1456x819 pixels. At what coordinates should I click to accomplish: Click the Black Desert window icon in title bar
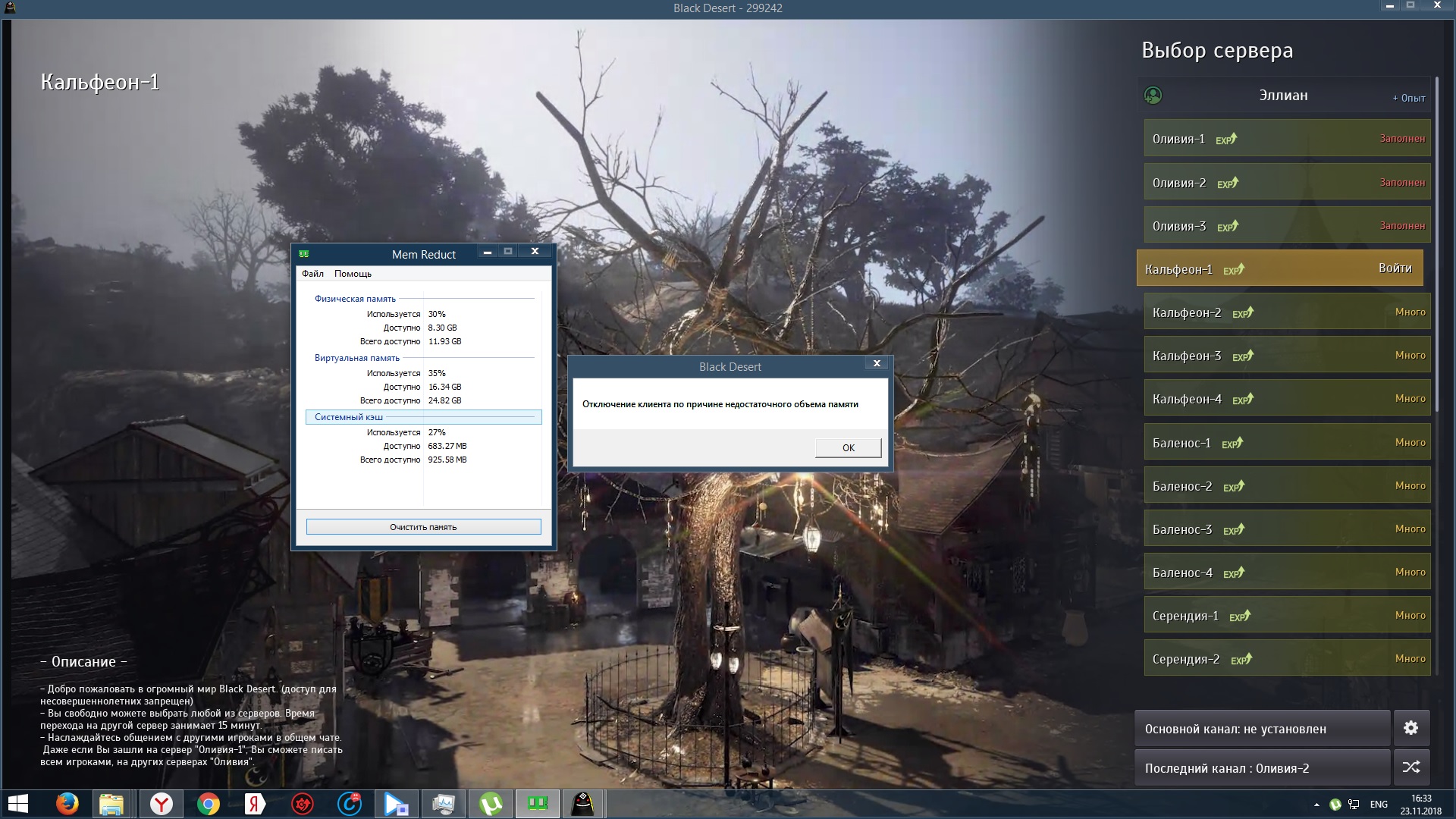[9, 7]
